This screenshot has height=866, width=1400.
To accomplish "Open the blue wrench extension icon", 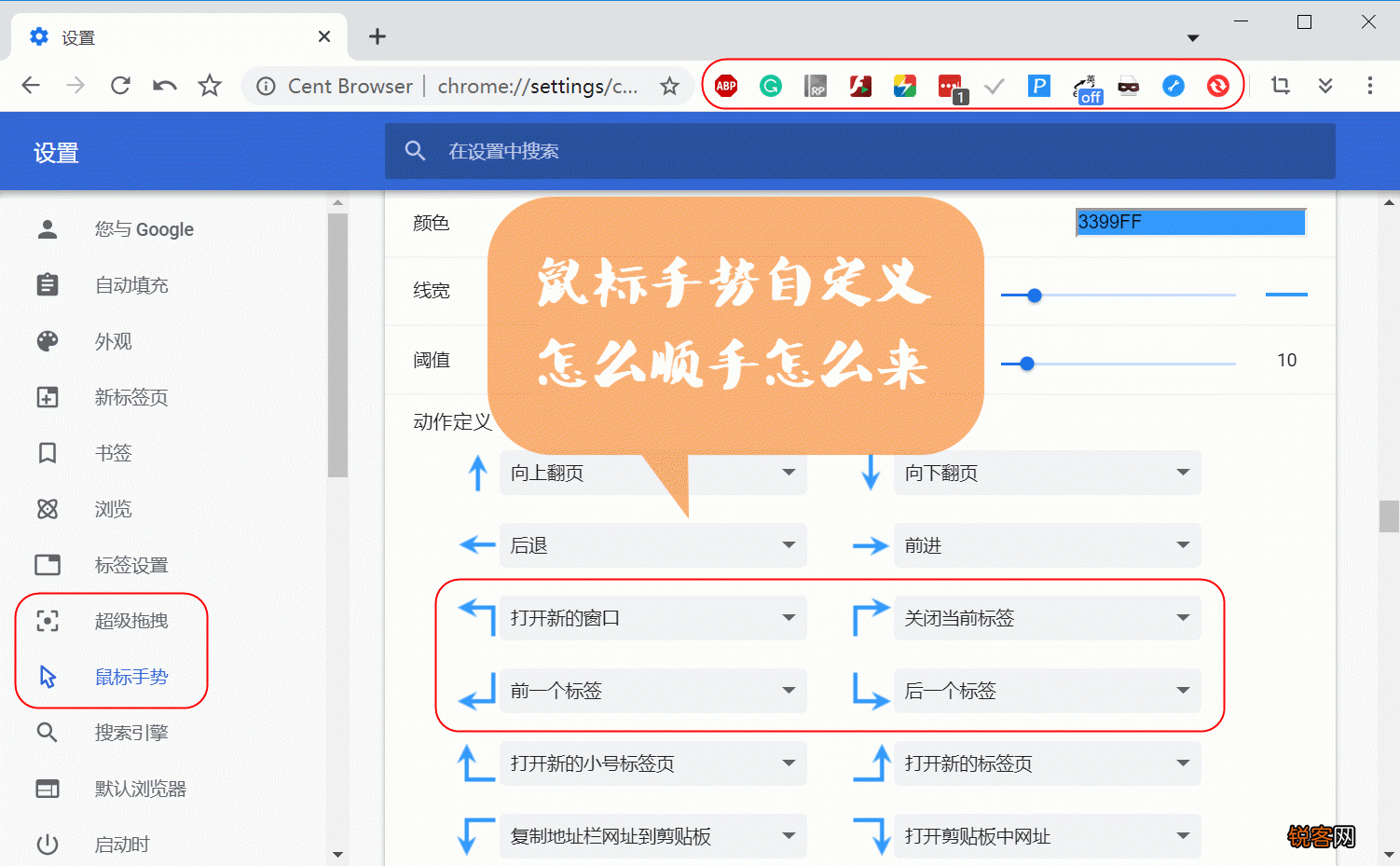I will (1174, 86).
